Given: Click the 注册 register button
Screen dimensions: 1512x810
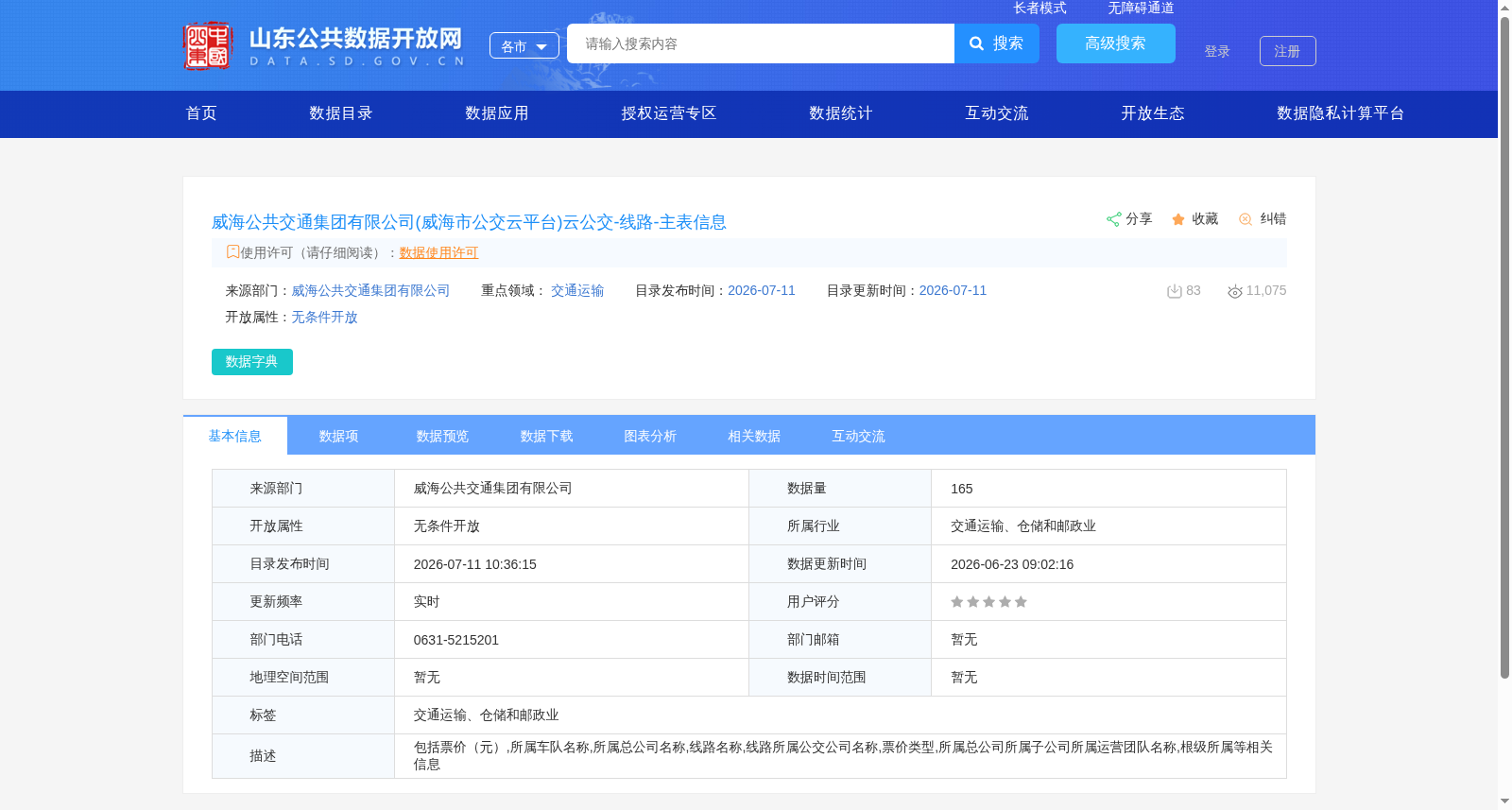Looking at the screenshot, I should click(1288, 51).
